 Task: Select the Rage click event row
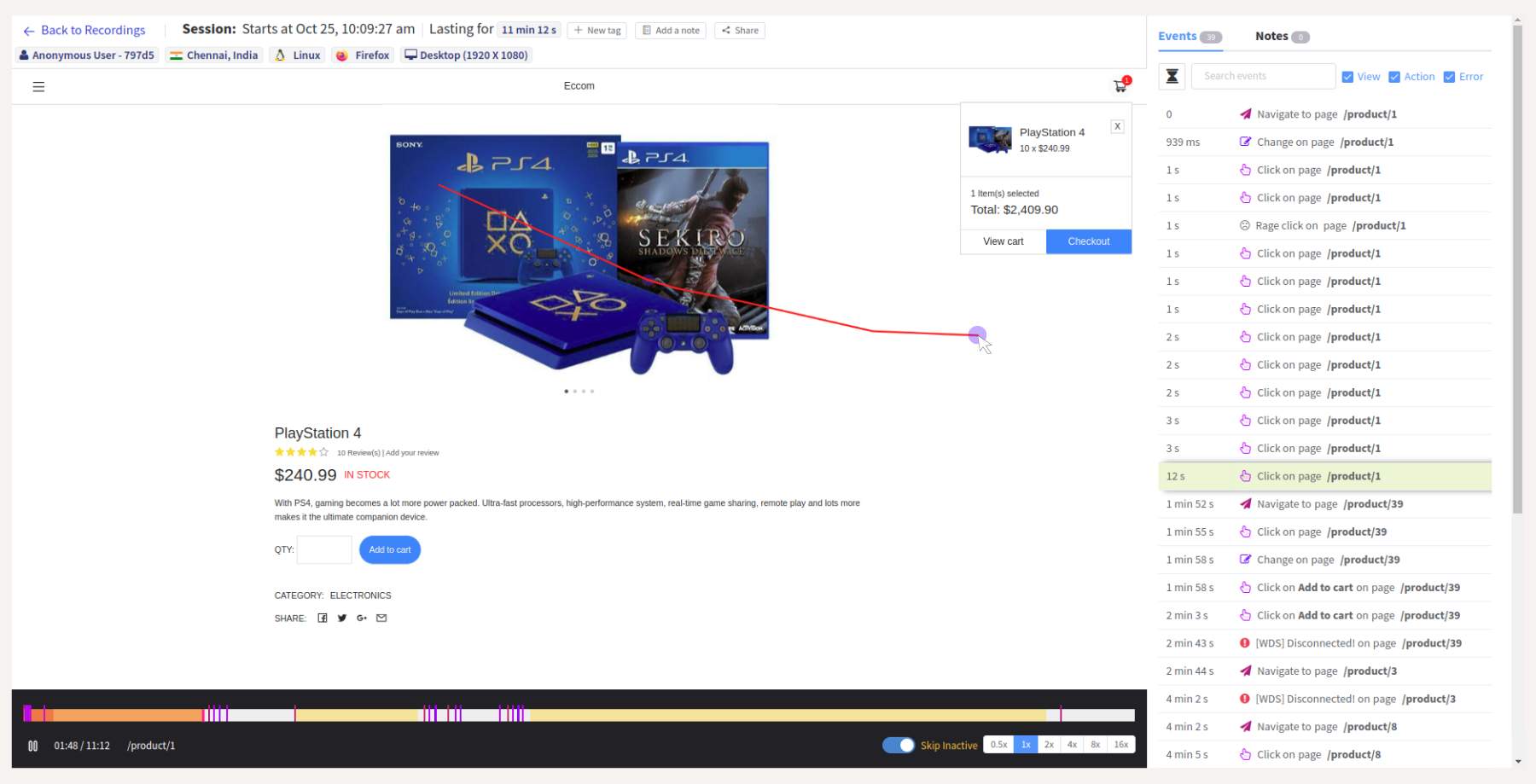click(x=1324, y=226)
